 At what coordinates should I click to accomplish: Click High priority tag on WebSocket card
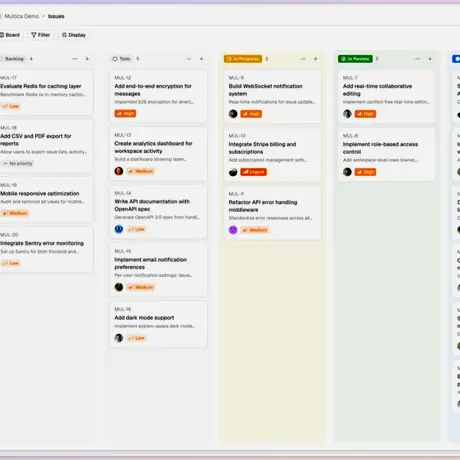251,114
